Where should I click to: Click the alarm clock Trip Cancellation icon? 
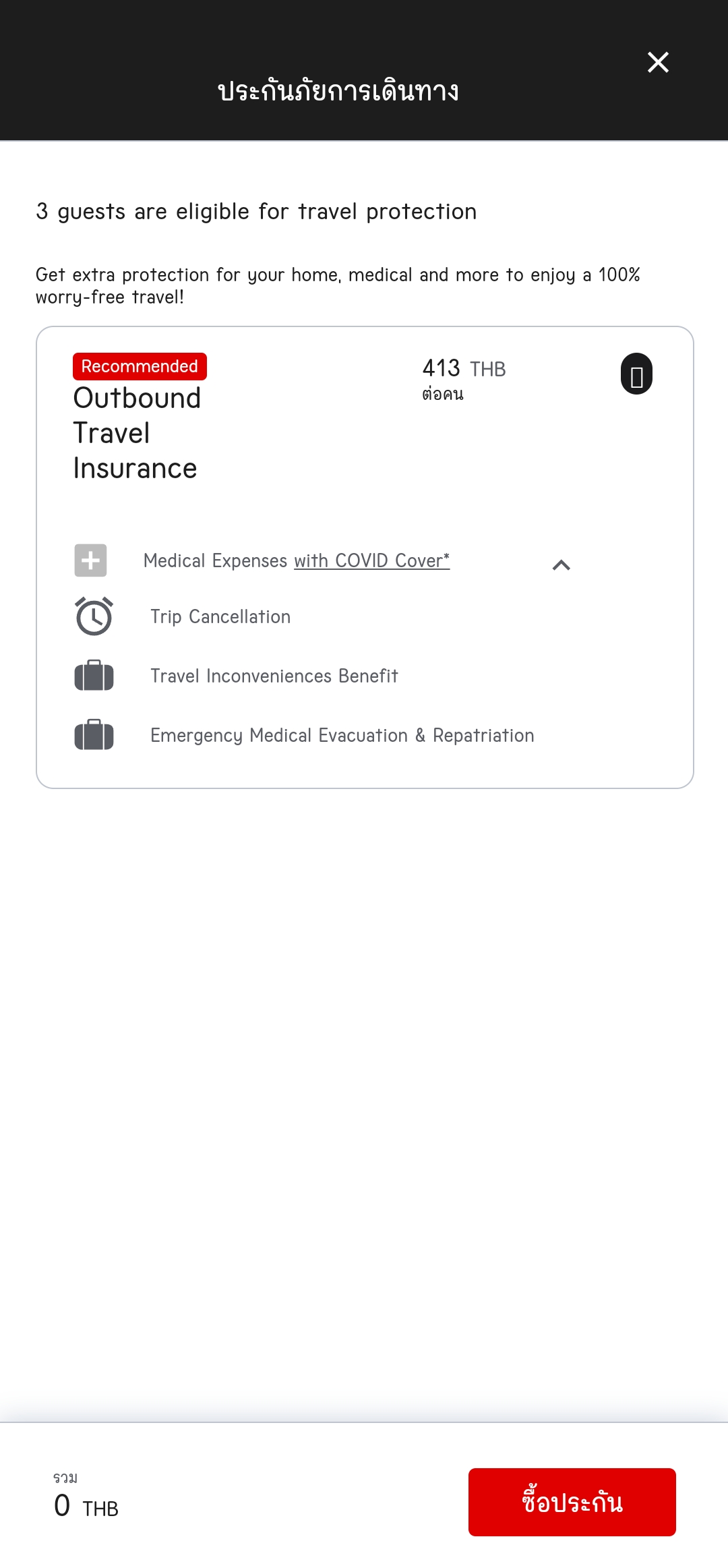[x=94, y=616]
